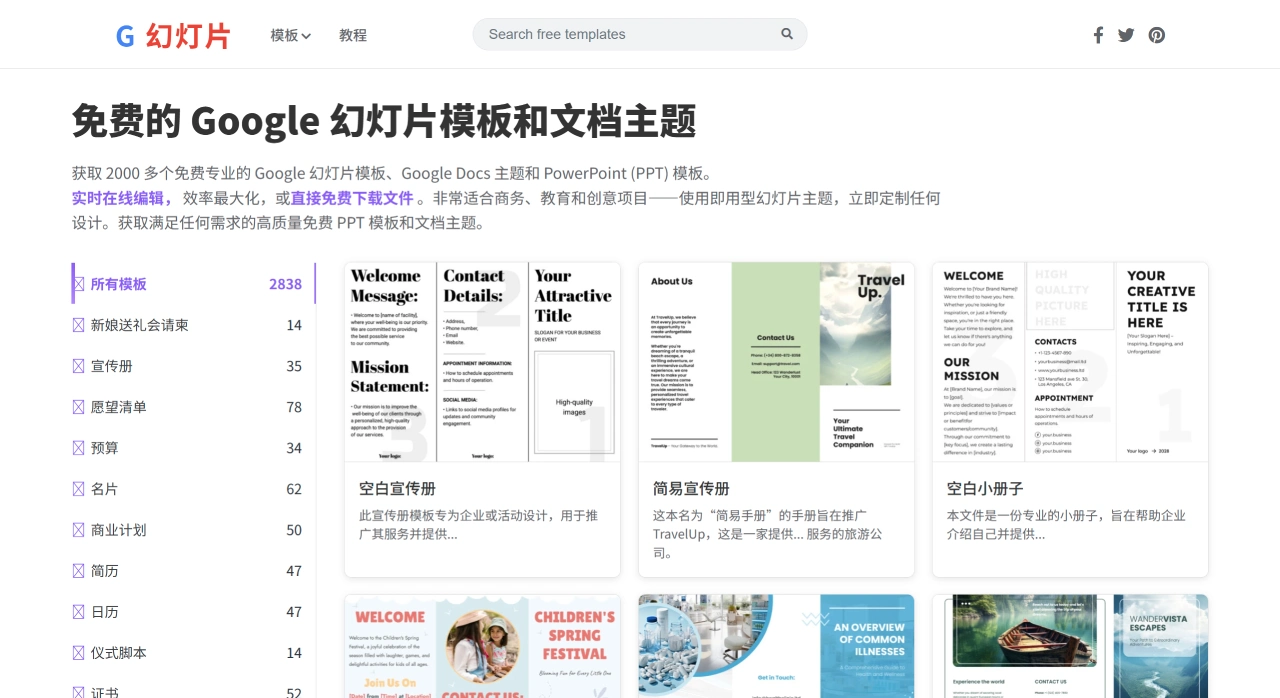Screen dimensions: 1280x698
Task: Select the 宣传册 category
Action: [194, 366]
